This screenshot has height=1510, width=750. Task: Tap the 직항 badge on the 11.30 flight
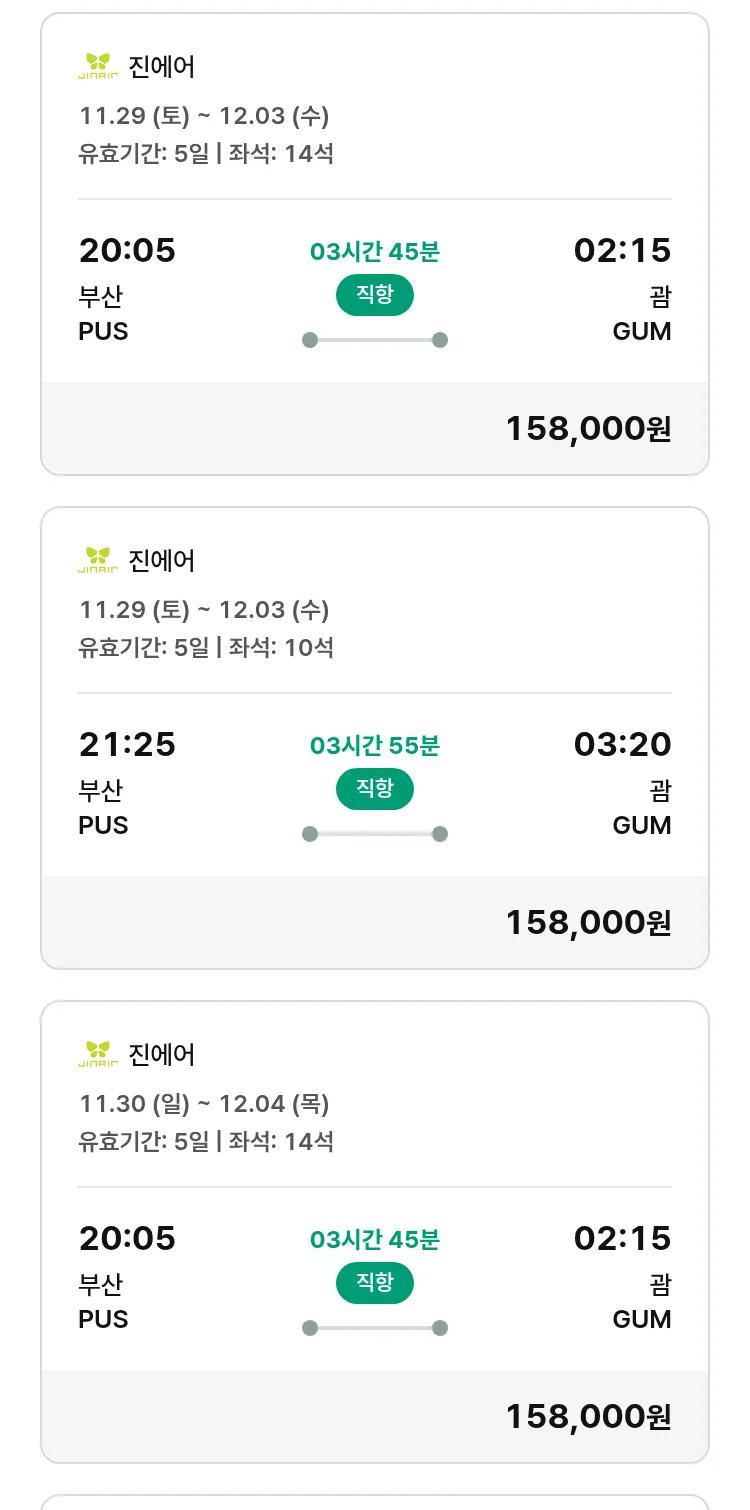point(375,1283)
